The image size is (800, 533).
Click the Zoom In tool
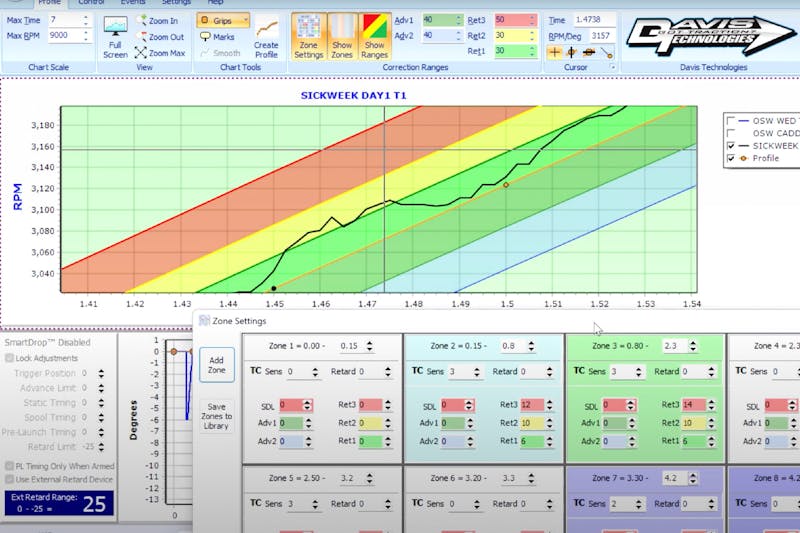point(160,20)
